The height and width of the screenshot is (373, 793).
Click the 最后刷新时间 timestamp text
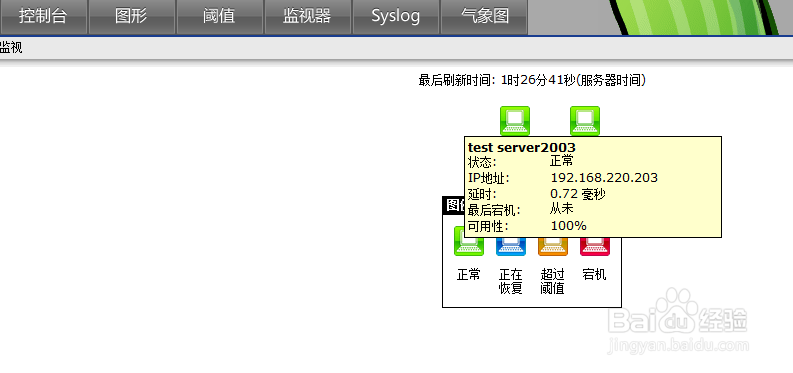coord(532,80)
